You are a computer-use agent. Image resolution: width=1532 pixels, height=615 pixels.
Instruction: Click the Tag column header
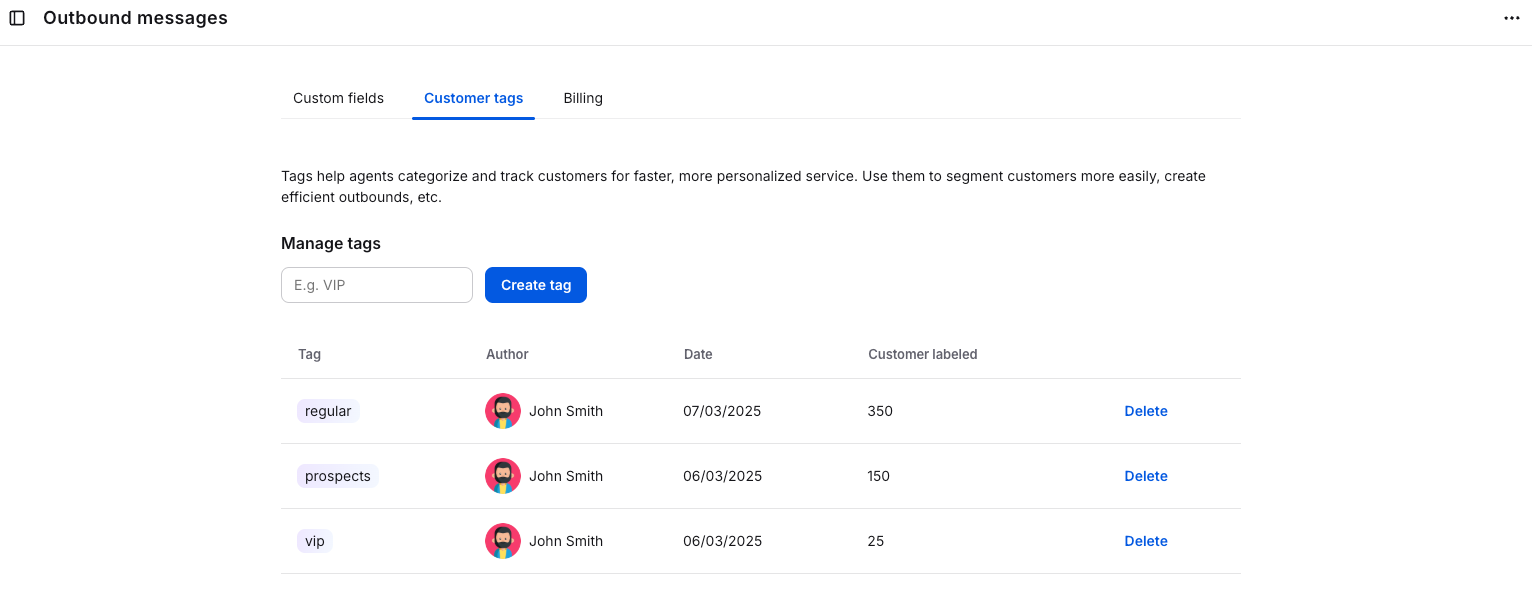point(310,354)
